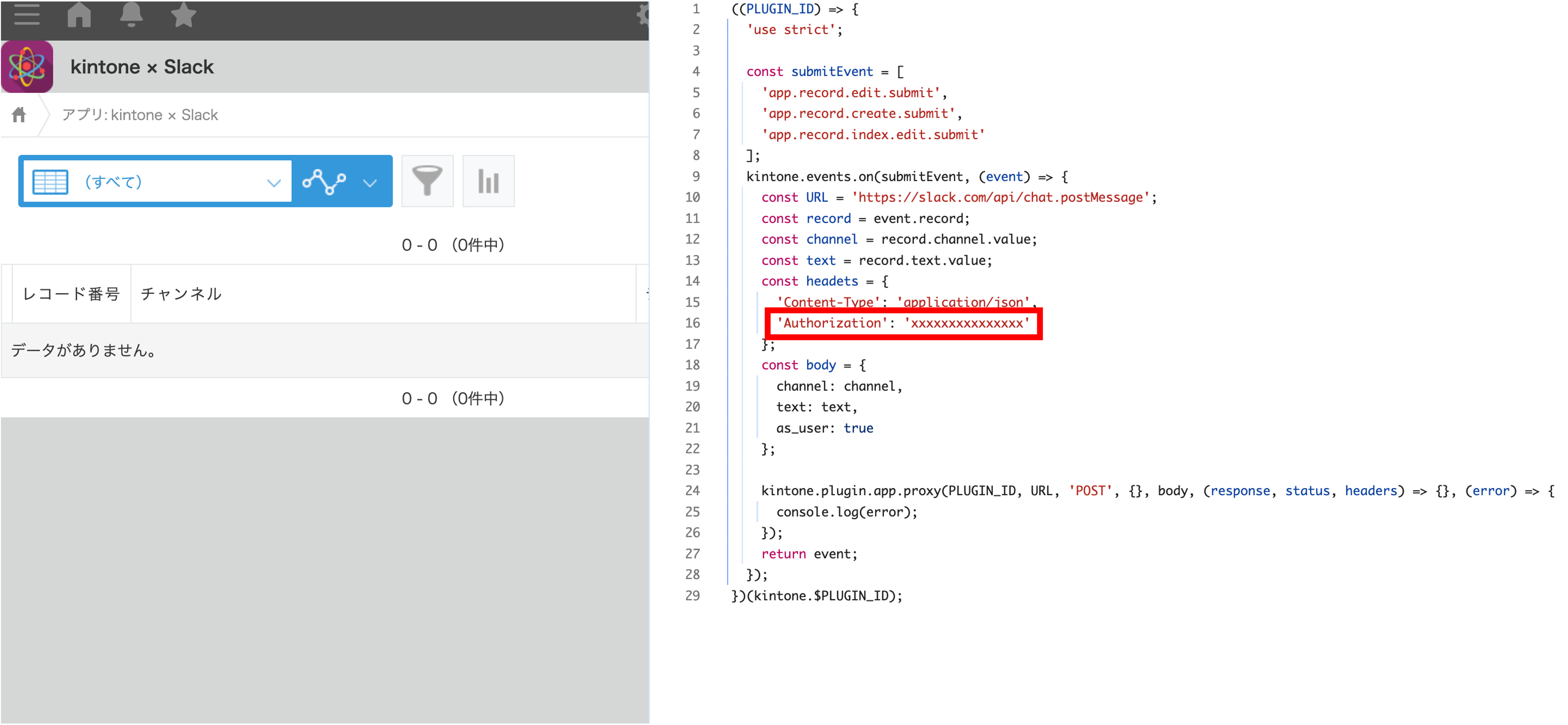Open the notifications bell icon
The image size is (1568, 725).
[131, 15]
